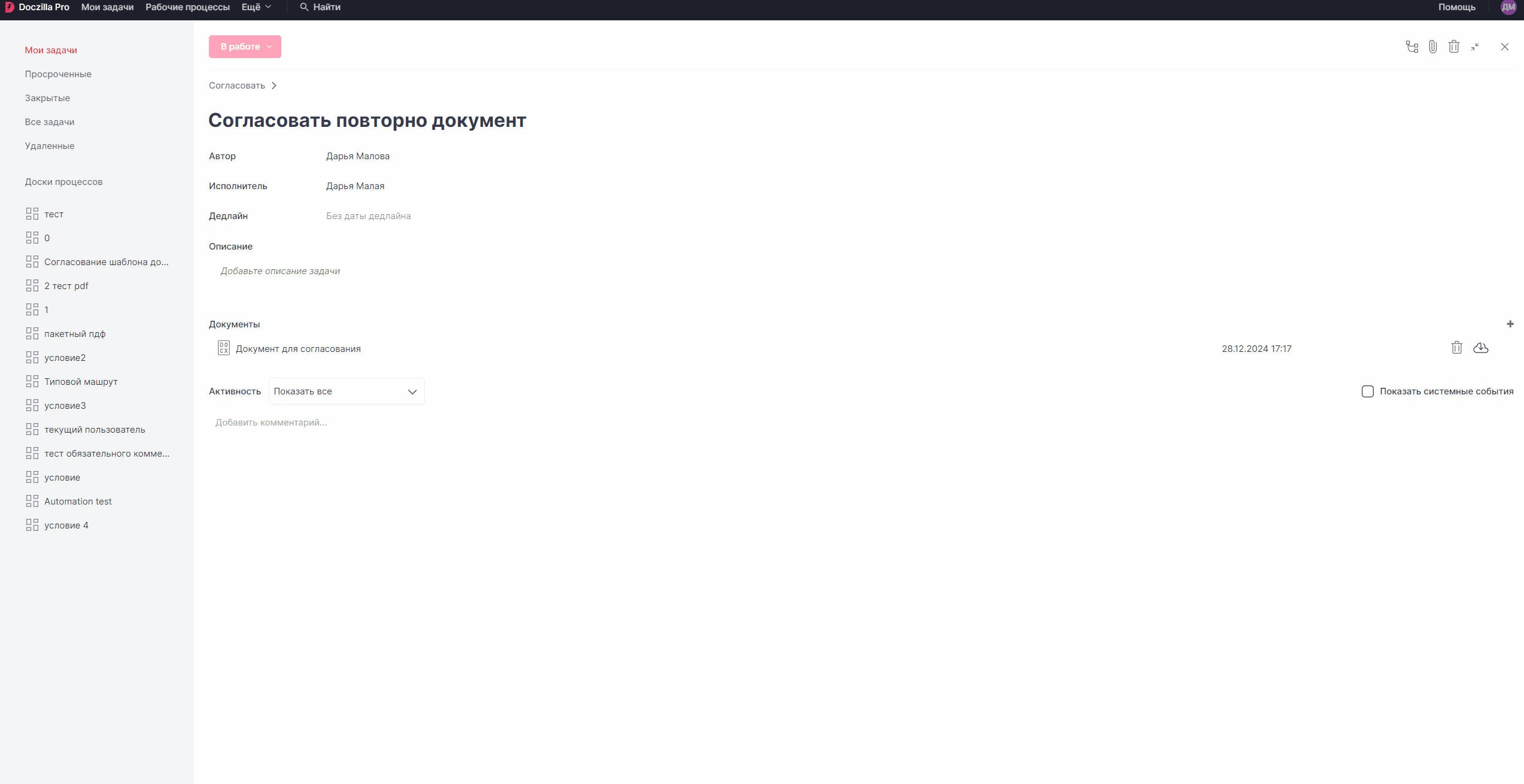Screen dimensions: 1524x784
Task: Go to 'Просроченные' tasks in sidebar
Action: click(x=58, y=74)
